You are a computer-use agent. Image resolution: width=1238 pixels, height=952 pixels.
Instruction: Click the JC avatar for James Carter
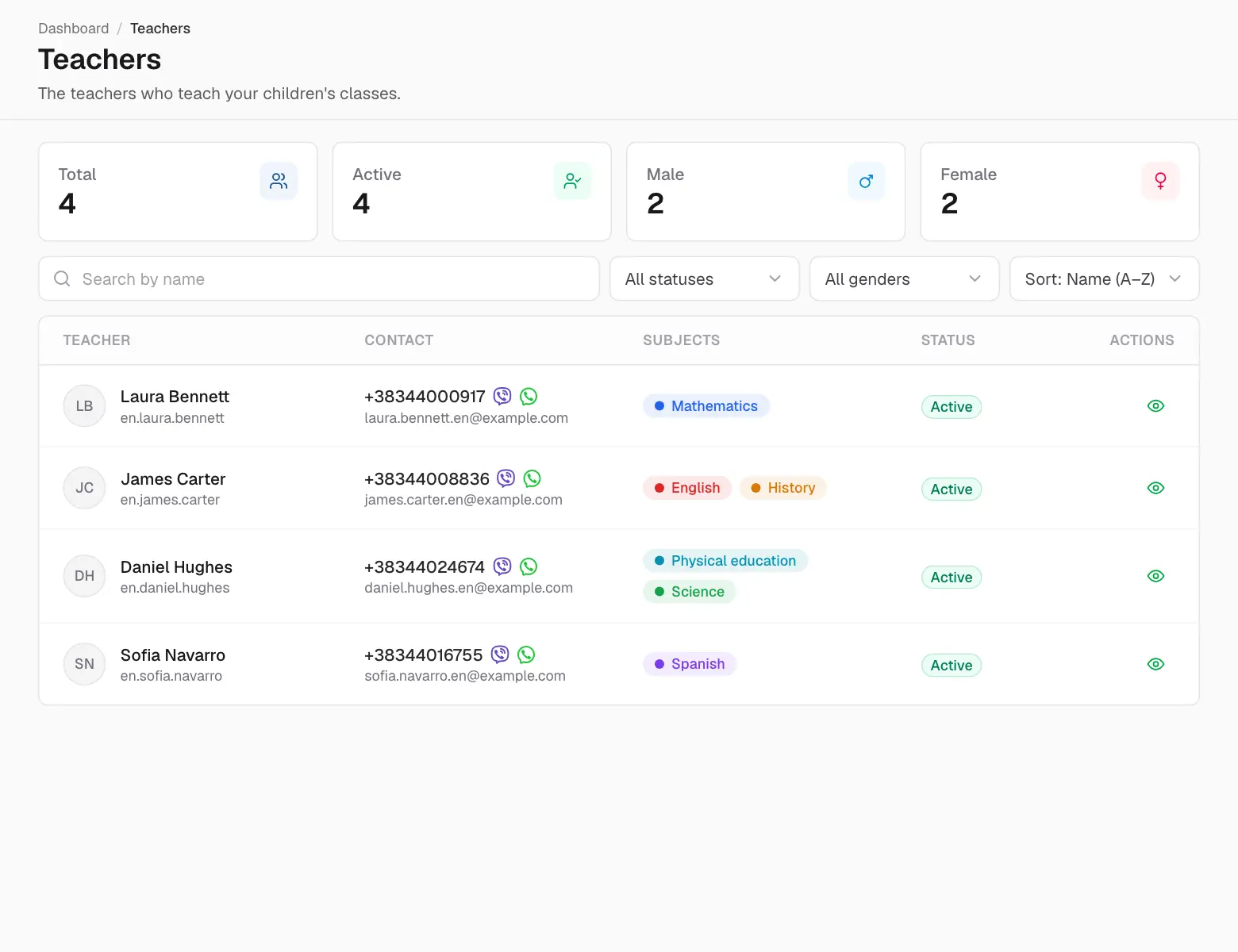click(84, 488)
